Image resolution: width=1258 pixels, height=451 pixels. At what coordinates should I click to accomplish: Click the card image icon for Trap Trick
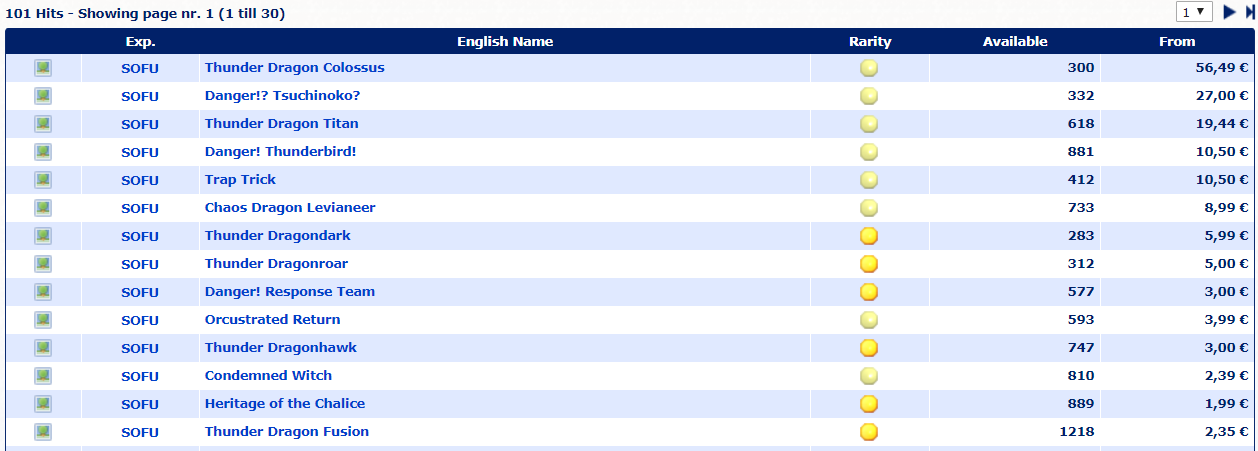[43, 180]
